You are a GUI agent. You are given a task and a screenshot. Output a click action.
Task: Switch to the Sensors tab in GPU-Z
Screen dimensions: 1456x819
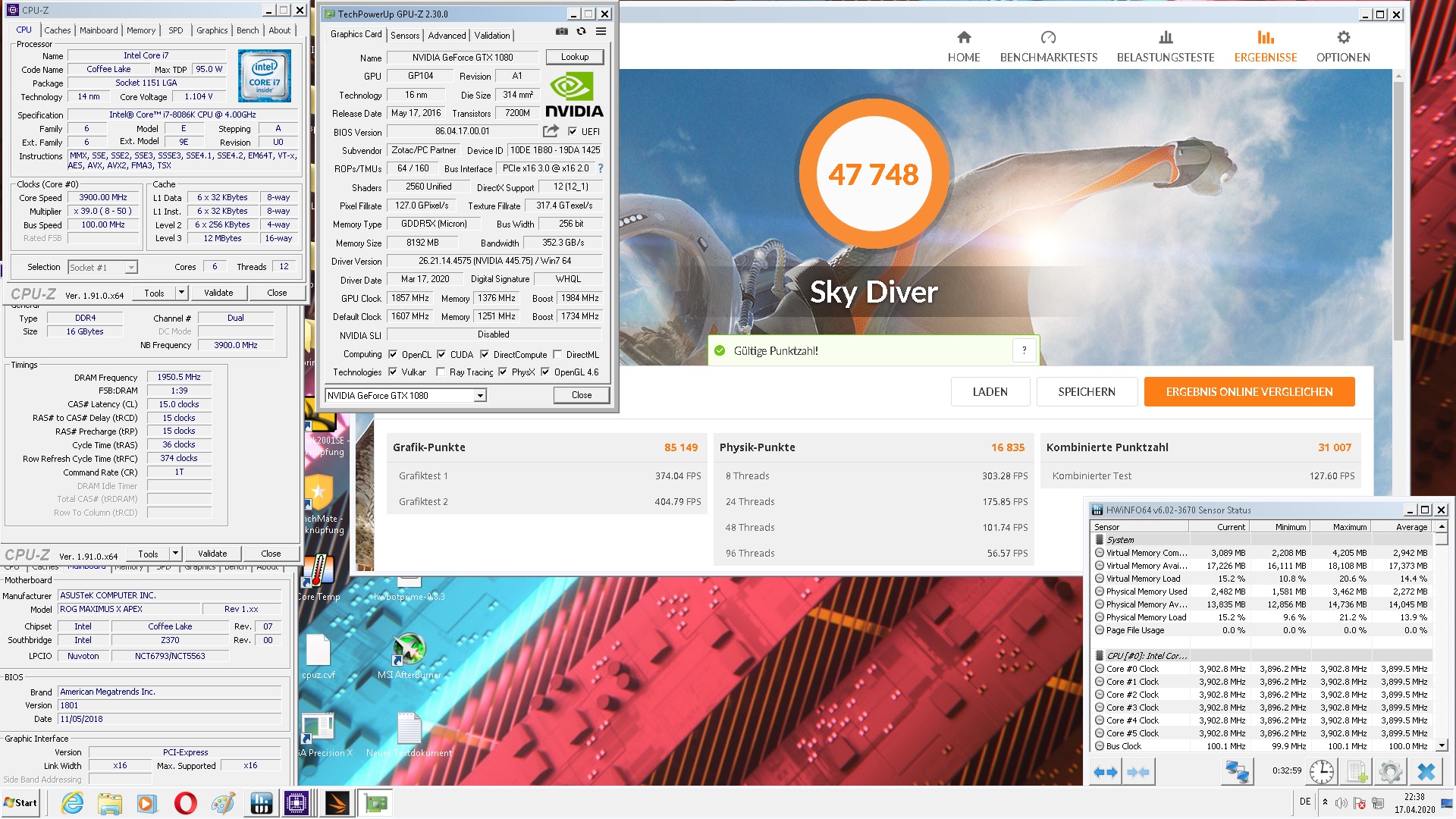pyautogui.click(x=405, y=36)
